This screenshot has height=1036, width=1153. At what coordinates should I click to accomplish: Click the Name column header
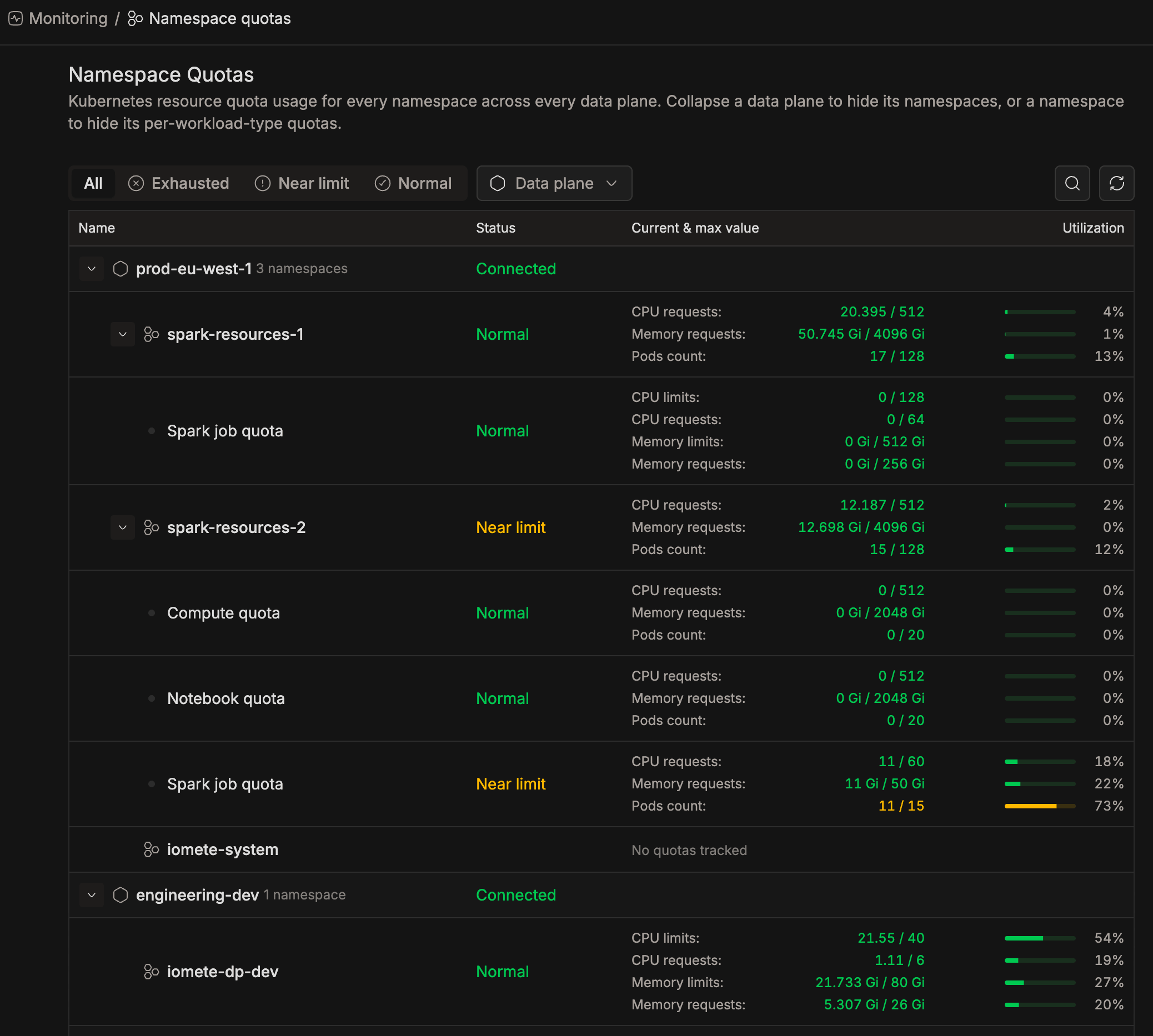(x=97, y=228)
